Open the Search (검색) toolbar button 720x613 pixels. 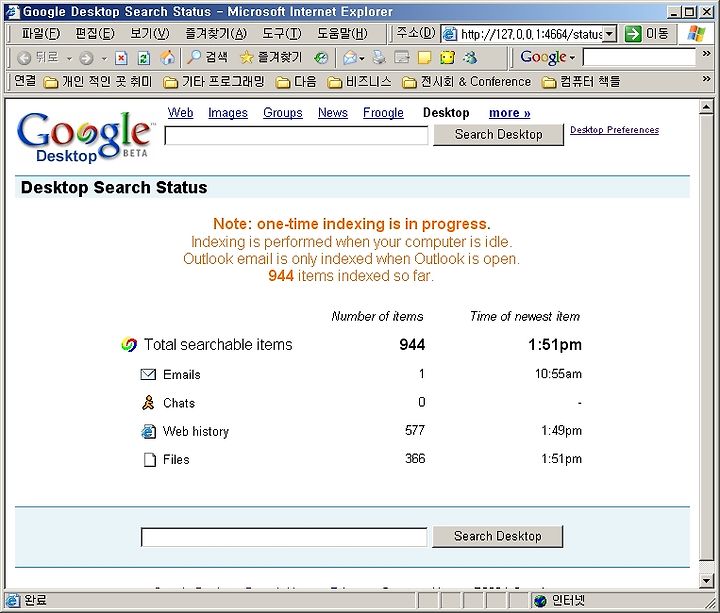(207, 57)
